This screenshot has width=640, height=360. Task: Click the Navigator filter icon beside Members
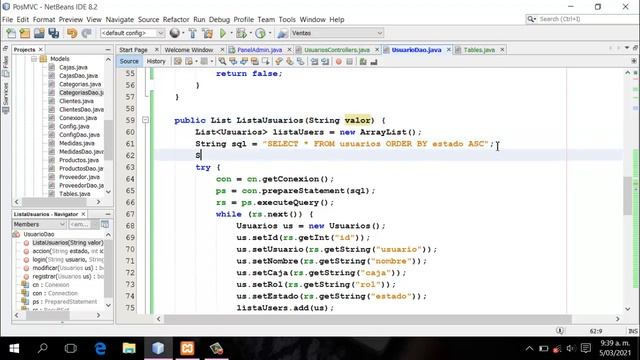click(105, 224)
